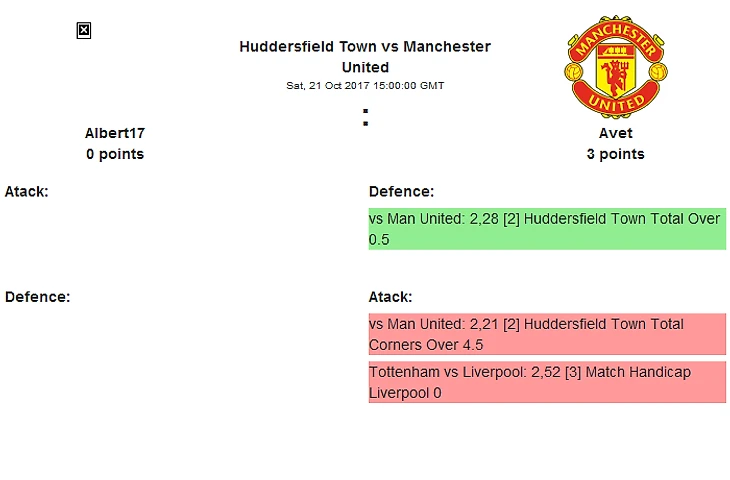Click the left-side Atack heading
Image resolution: width=730 pixels, height=480 pixels.
27,191
